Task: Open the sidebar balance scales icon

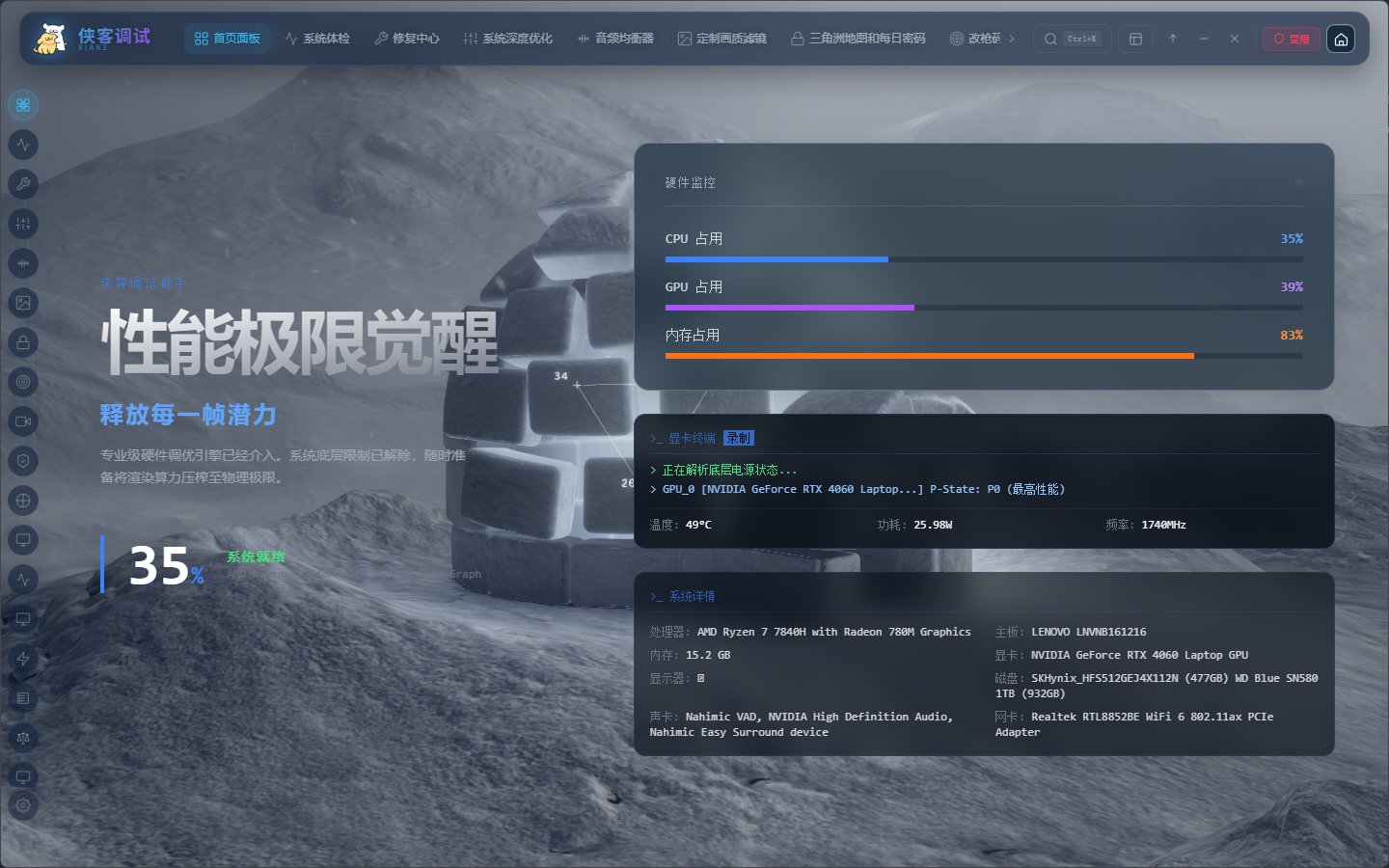Action: click(23, 738)
